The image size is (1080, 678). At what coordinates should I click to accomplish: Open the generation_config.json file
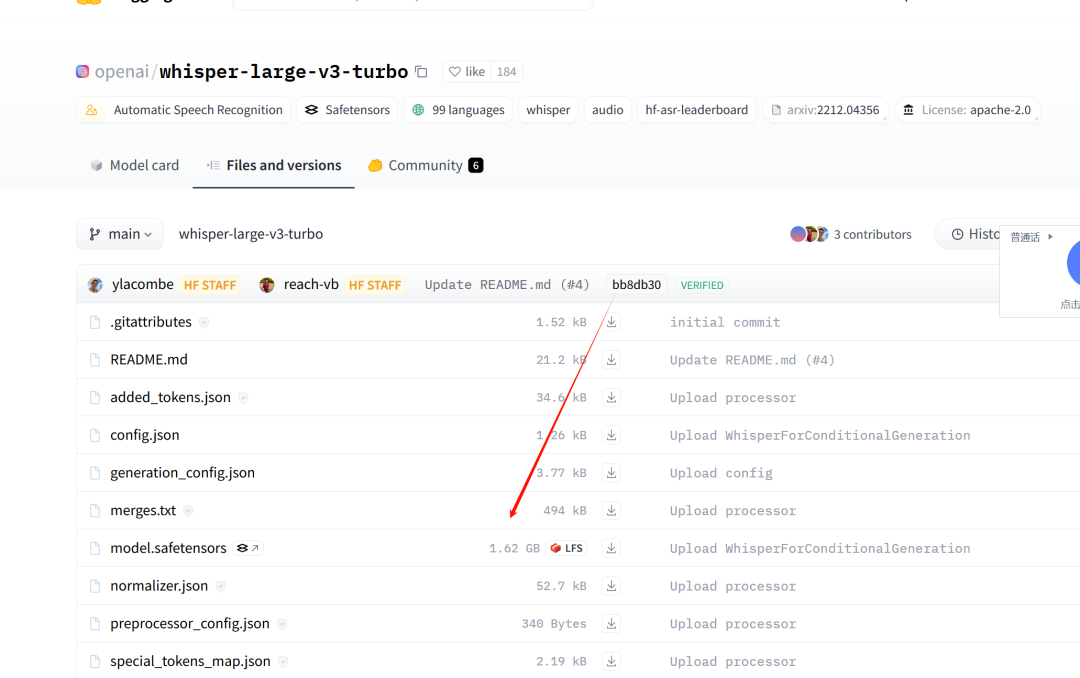(x=183, y=473)
